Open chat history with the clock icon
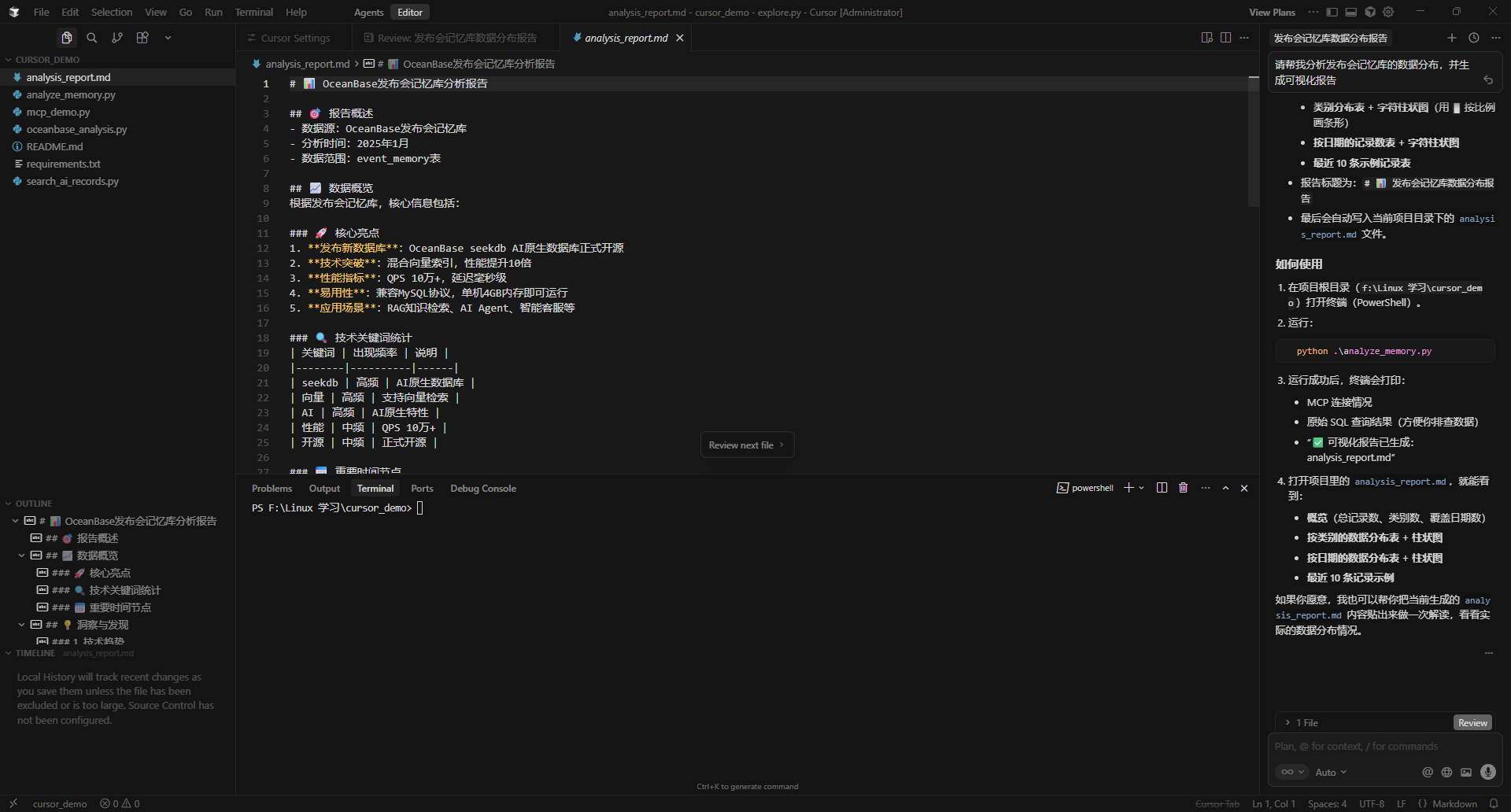This screenshot has height=812, width=1511. coord(1474,38)
